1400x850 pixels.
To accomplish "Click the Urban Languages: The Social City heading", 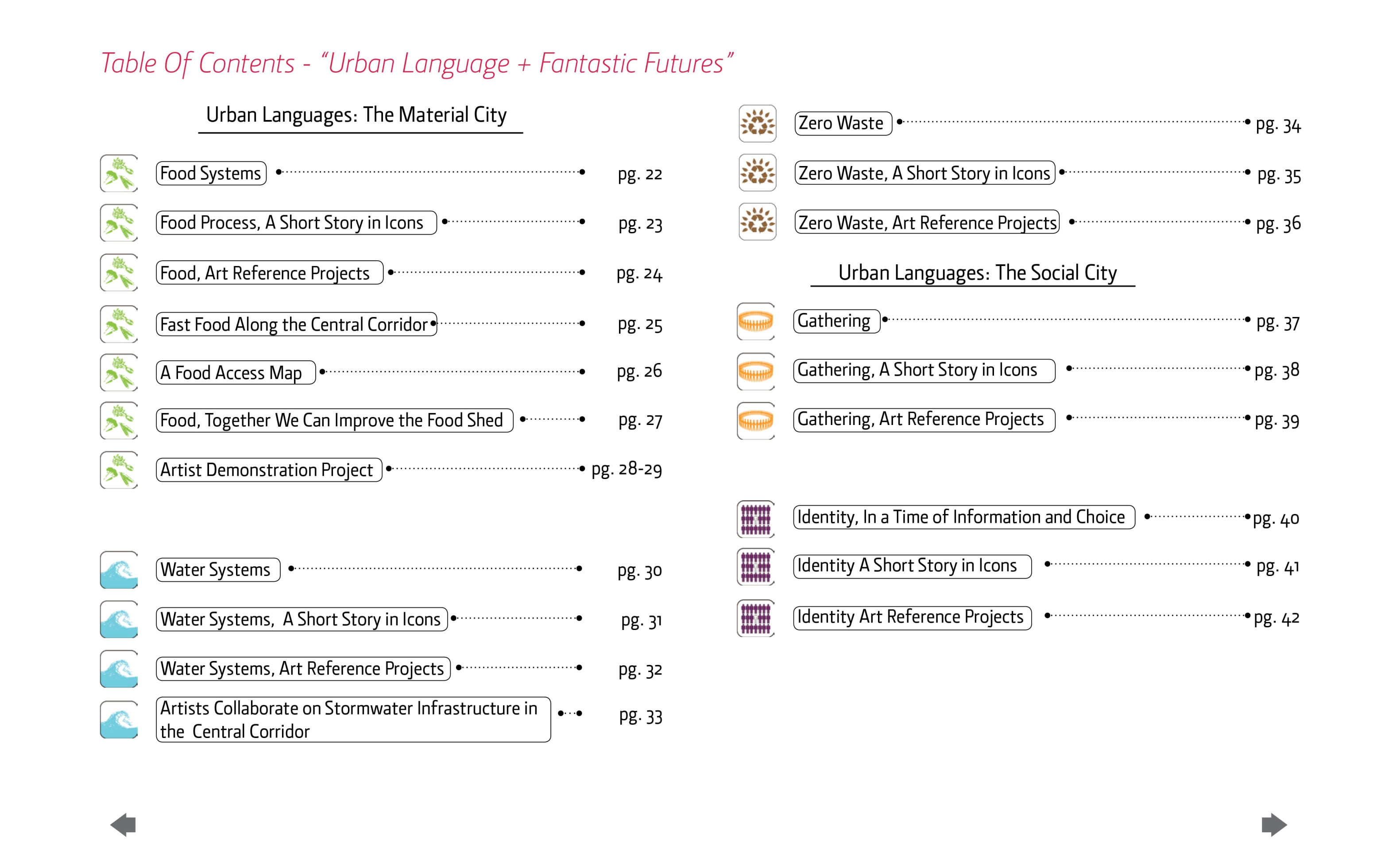I will point(977,273).
